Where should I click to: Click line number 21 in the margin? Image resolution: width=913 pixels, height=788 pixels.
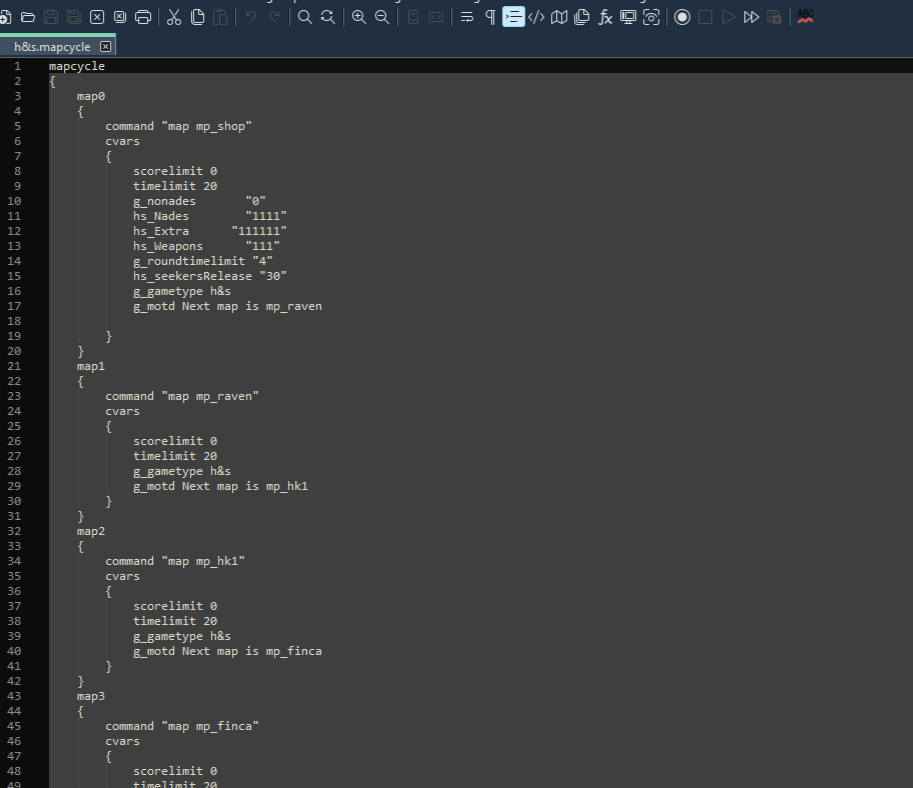tap(14, 366)
